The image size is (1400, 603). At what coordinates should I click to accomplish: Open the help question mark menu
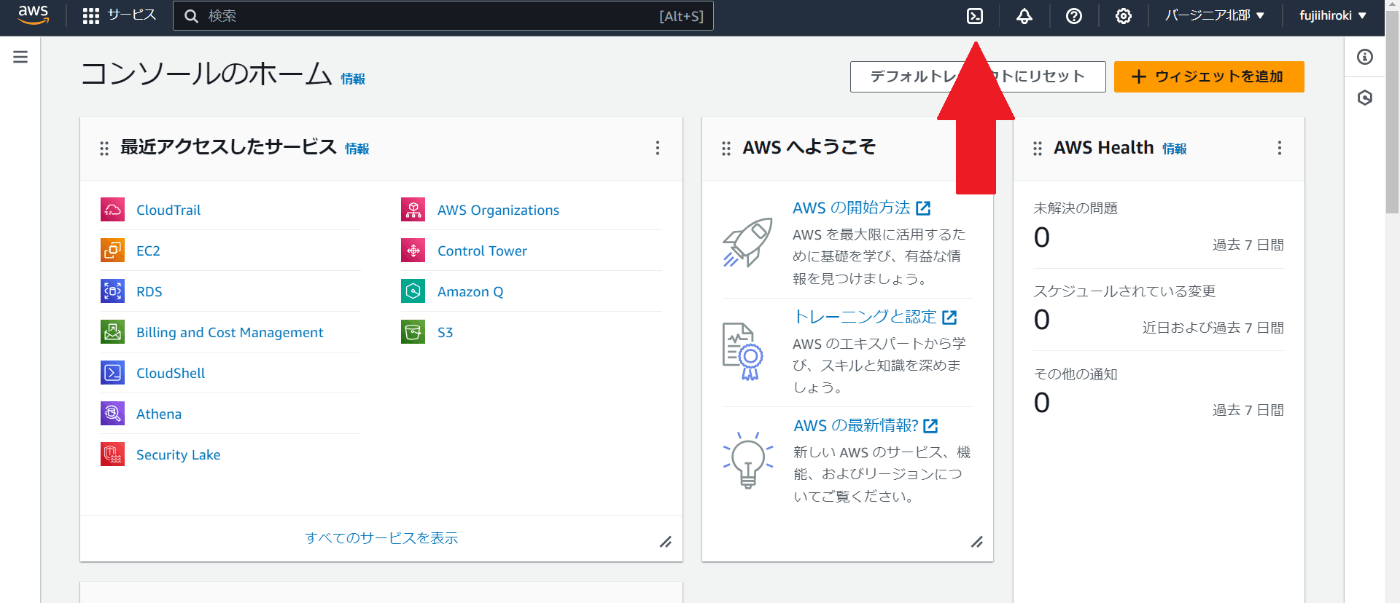(x=1074, y=16)
